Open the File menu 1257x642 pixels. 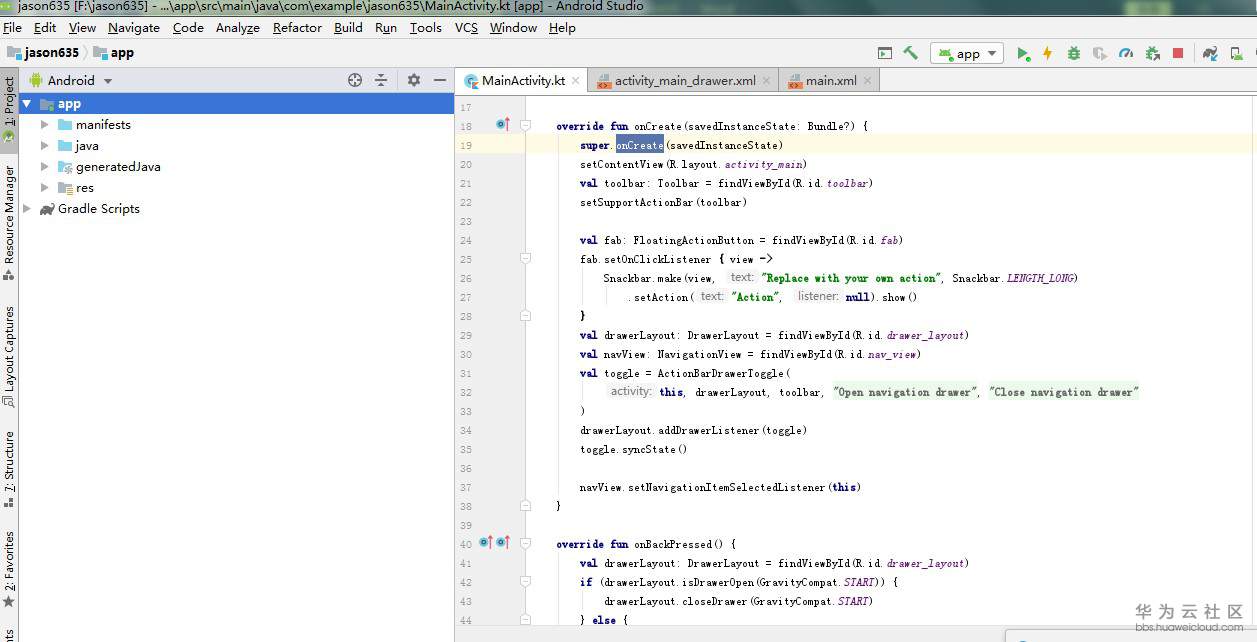(12, 28)
